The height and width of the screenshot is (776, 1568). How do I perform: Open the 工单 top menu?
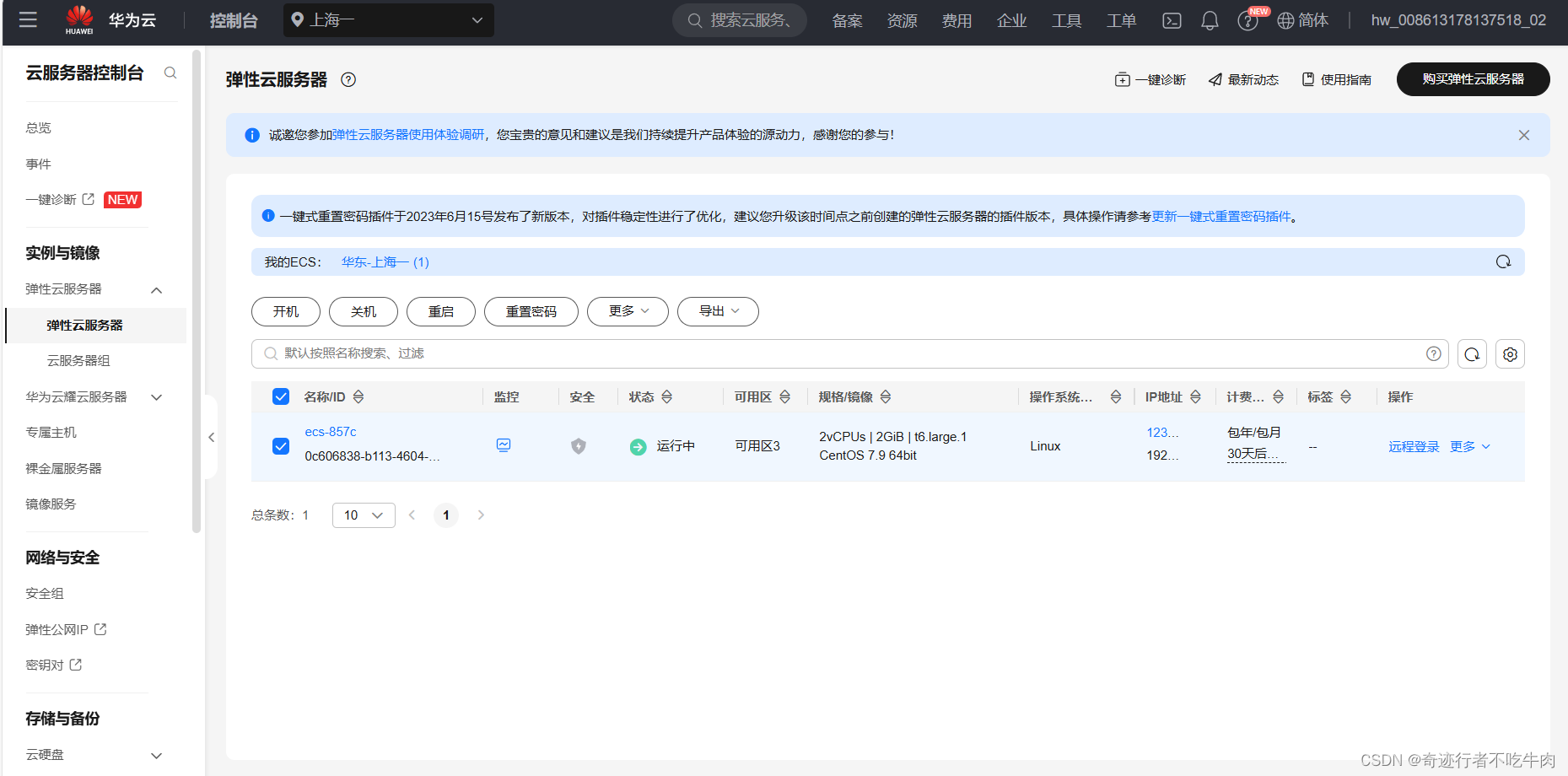[x=1121, y=20]
